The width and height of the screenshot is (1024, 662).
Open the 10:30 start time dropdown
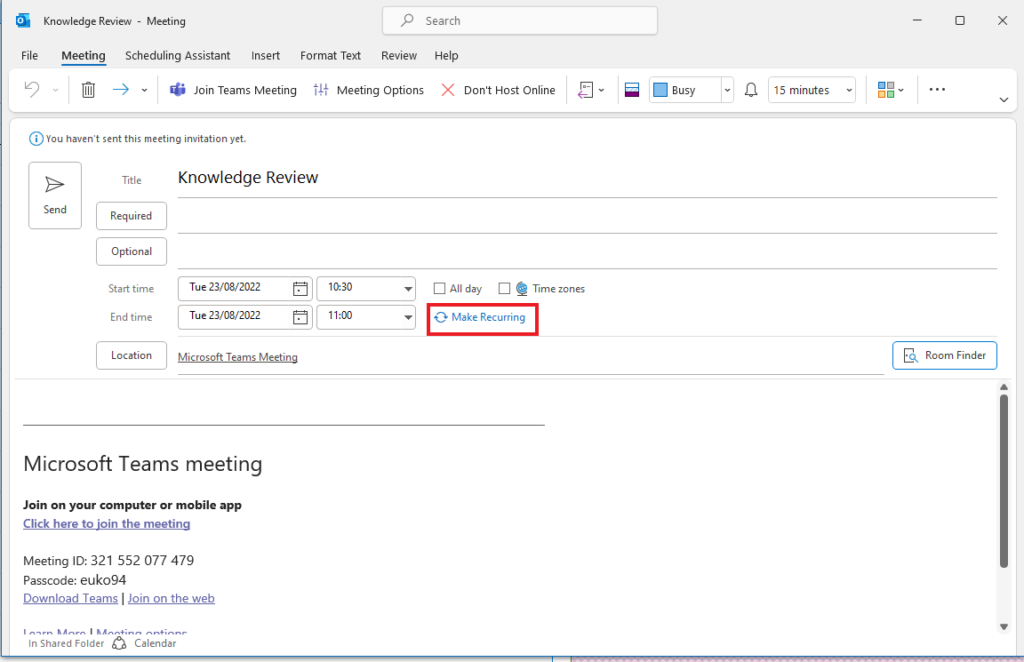[x=408, y=289]
